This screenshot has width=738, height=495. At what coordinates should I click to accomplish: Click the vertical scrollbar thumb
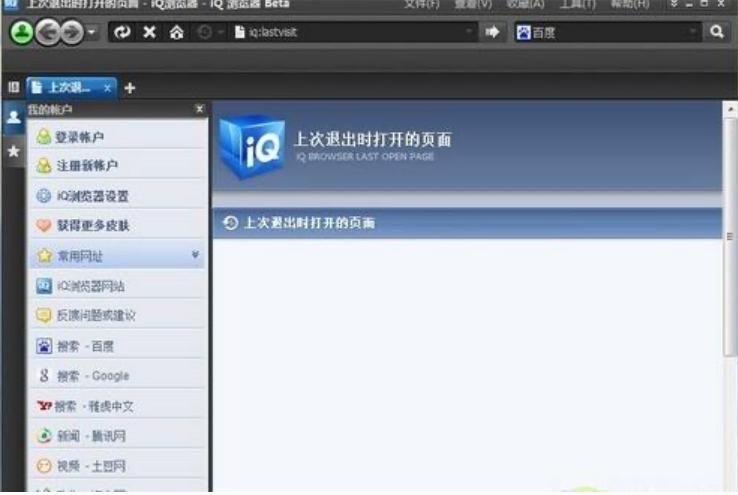point(730,236)
